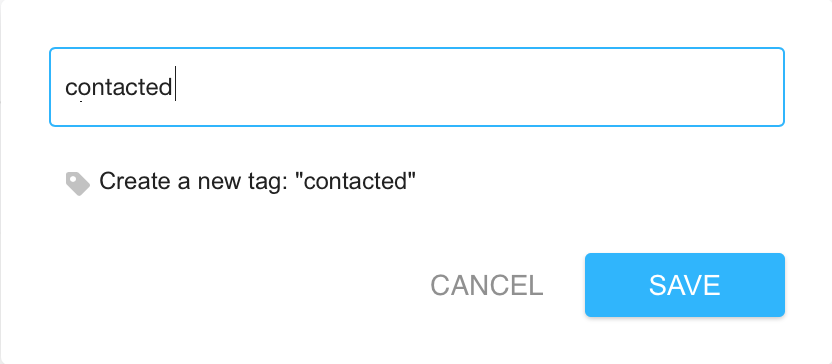Focus the tag name input field
The height and width of the screenshot is (364, 832).
[417, 87]
